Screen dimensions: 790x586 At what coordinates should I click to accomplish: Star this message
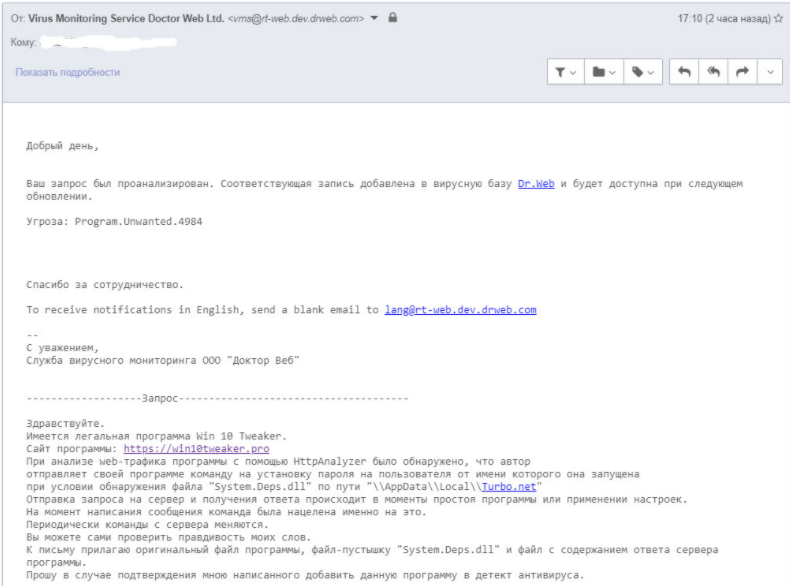(779, 19)
